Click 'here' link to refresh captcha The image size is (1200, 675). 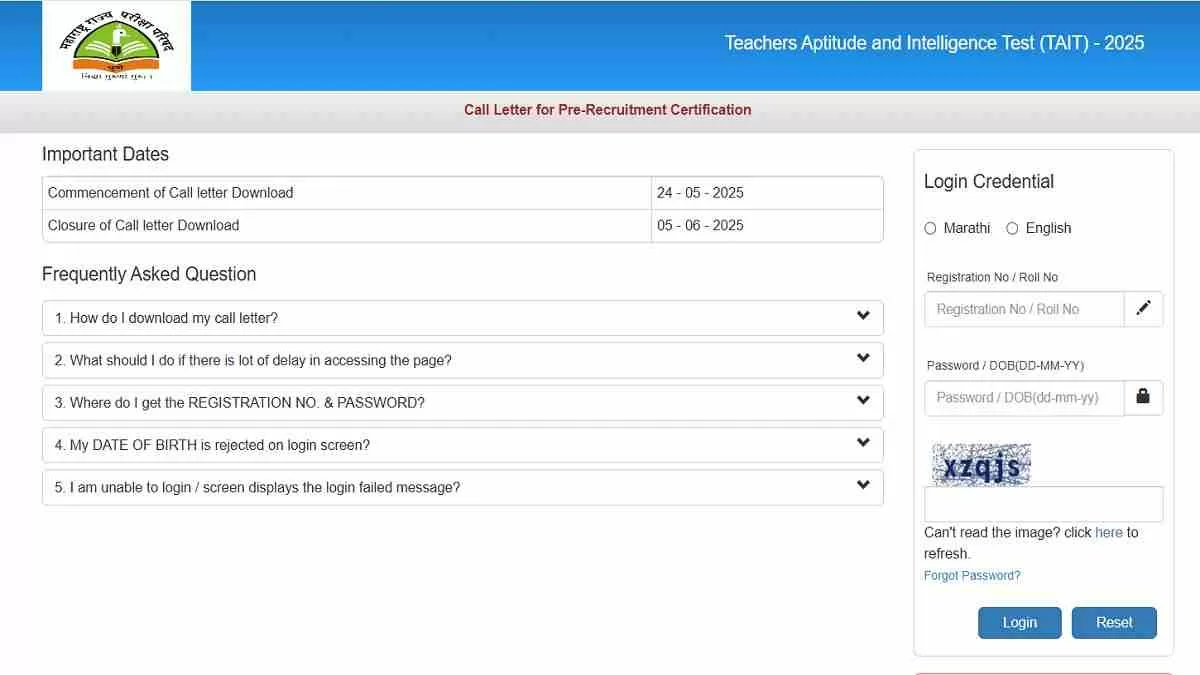[1109, 532]
